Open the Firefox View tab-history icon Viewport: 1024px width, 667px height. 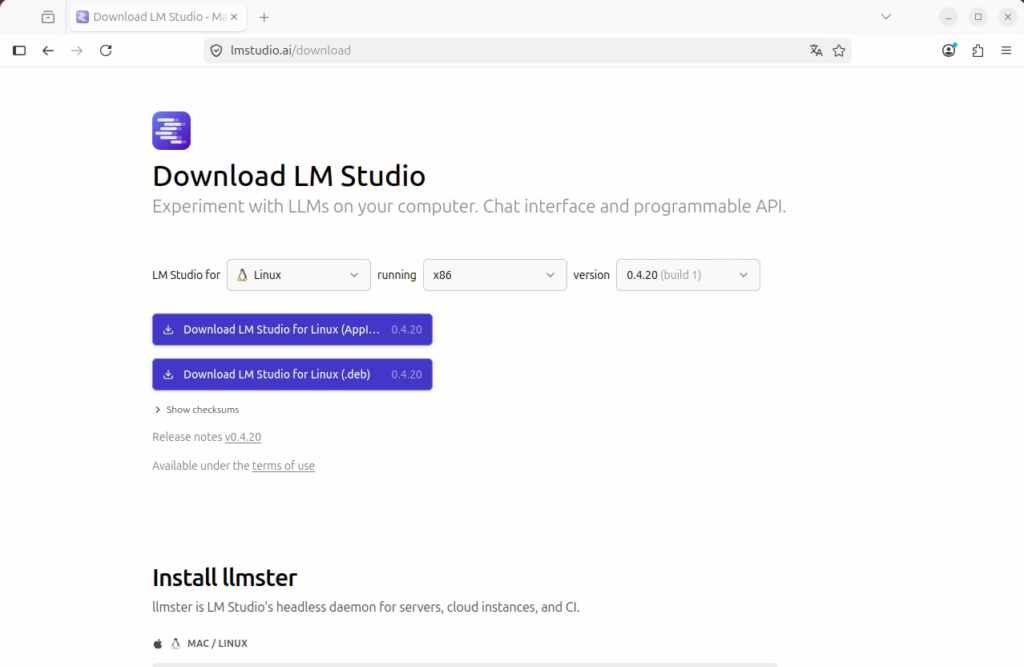48,17
